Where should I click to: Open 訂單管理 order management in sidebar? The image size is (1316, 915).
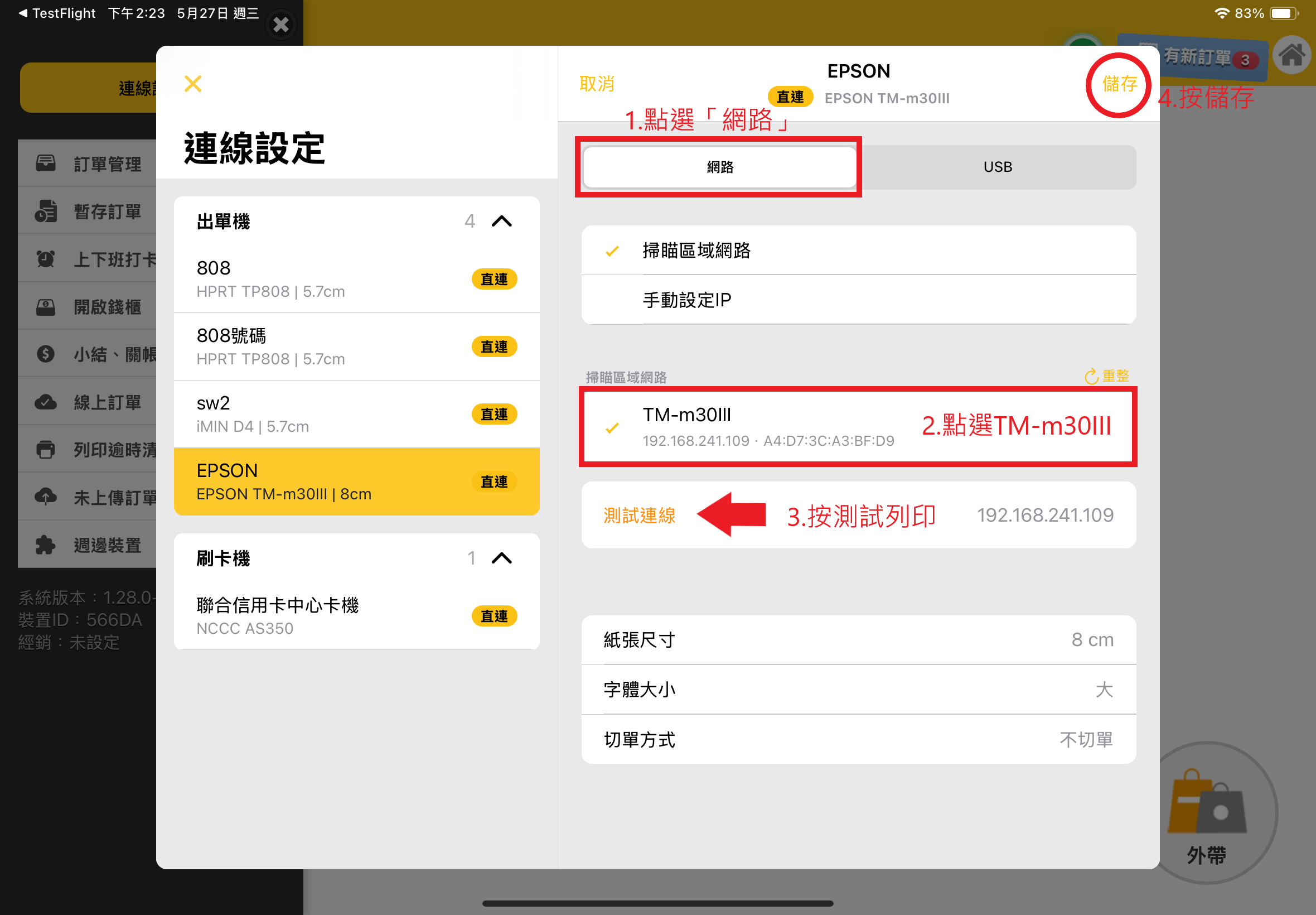pyautogui.click(x=87, y=164)
